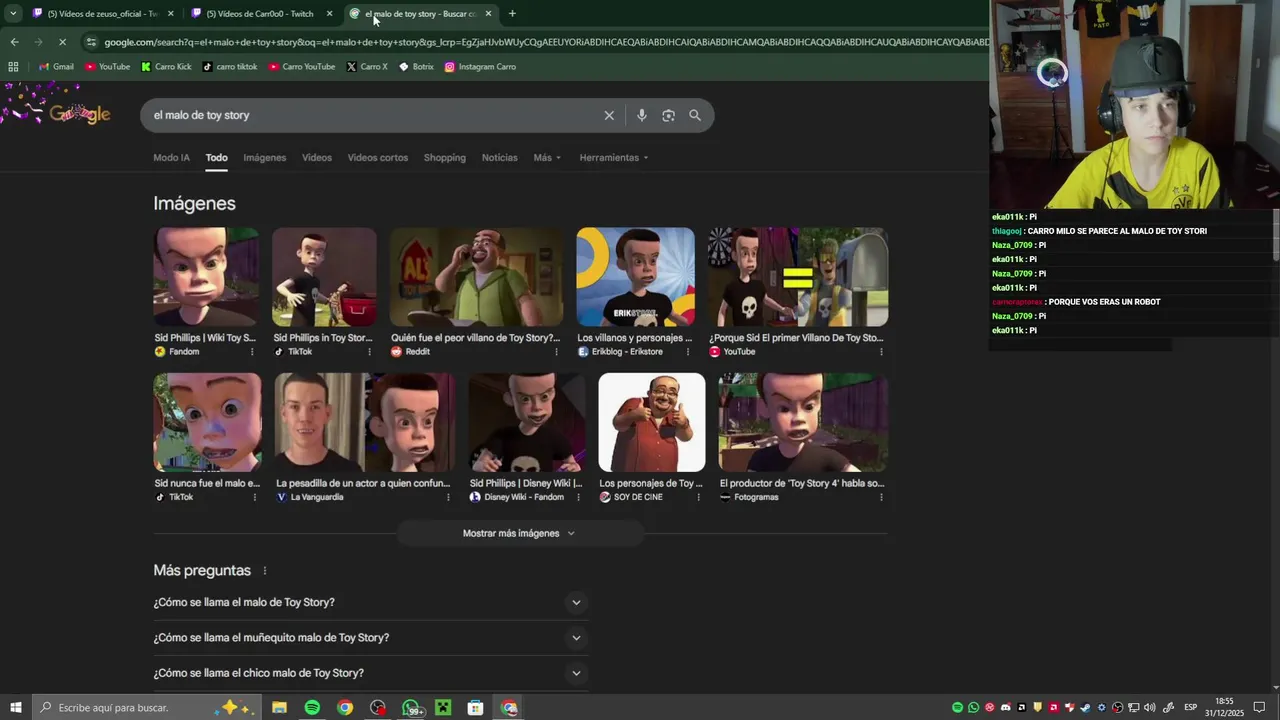Select the Shopping search tab
The image size is (1280, 720).
[445, 158]
